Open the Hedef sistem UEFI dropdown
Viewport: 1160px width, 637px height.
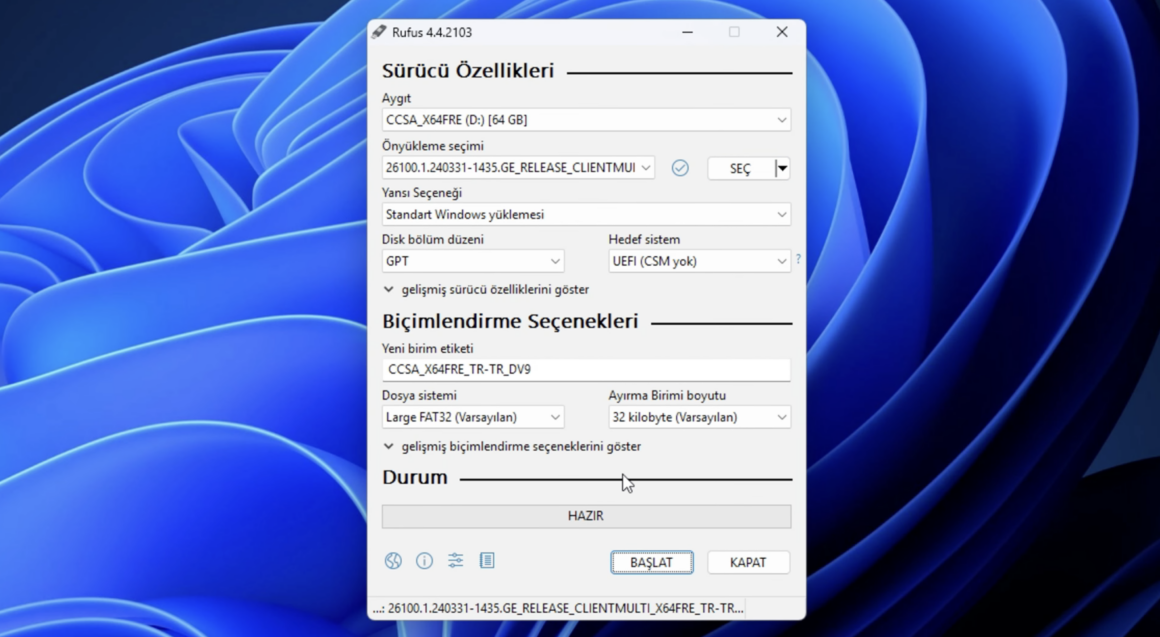click(x=699, y=261)
